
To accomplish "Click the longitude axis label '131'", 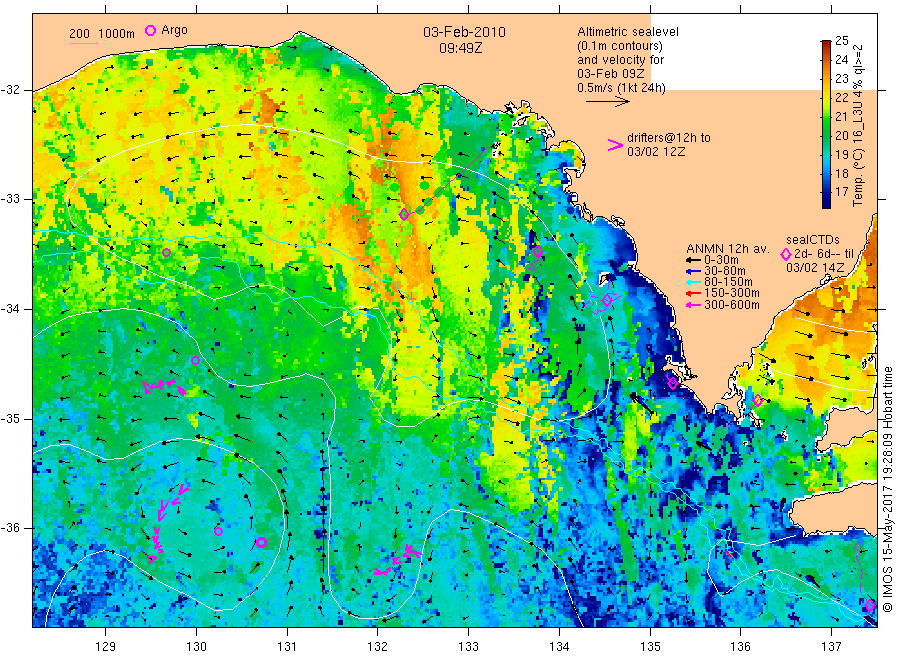I will point(287,647).
